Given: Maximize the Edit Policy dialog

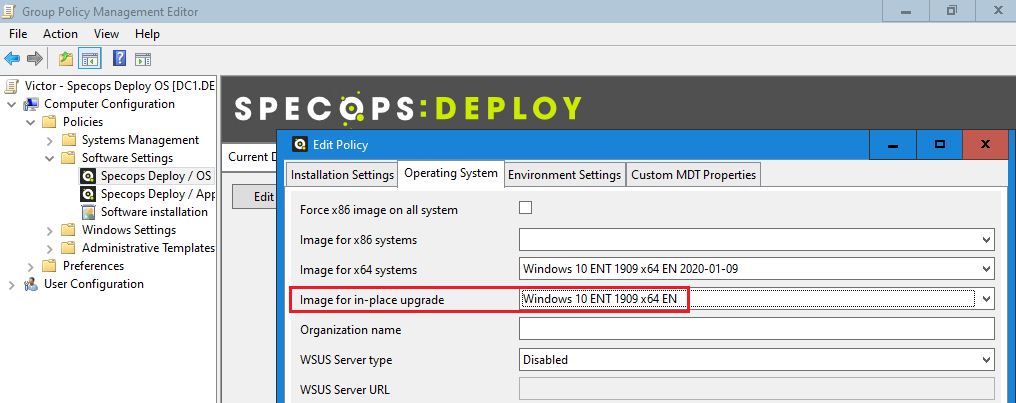Looking at the screenshot, I should pos(940,144).
